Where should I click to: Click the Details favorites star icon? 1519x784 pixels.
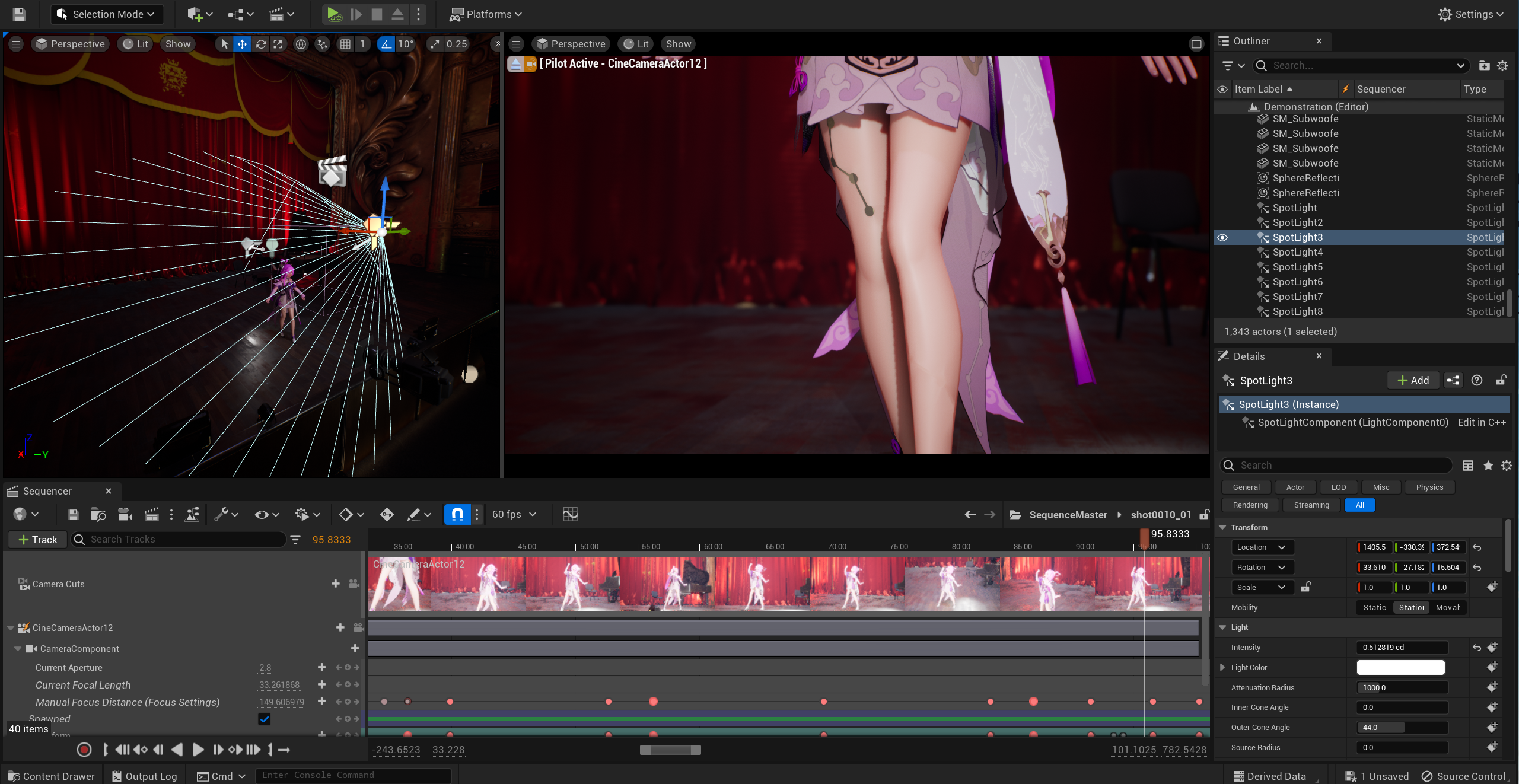click(x=1488, y=466)
